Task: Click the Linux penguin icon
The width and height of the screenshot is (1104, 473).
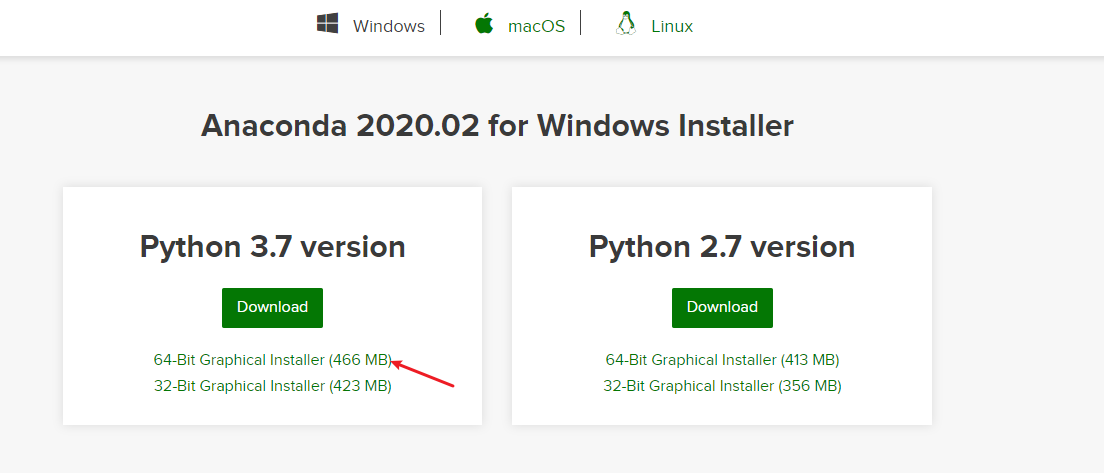Action: [x=626, y=24]
